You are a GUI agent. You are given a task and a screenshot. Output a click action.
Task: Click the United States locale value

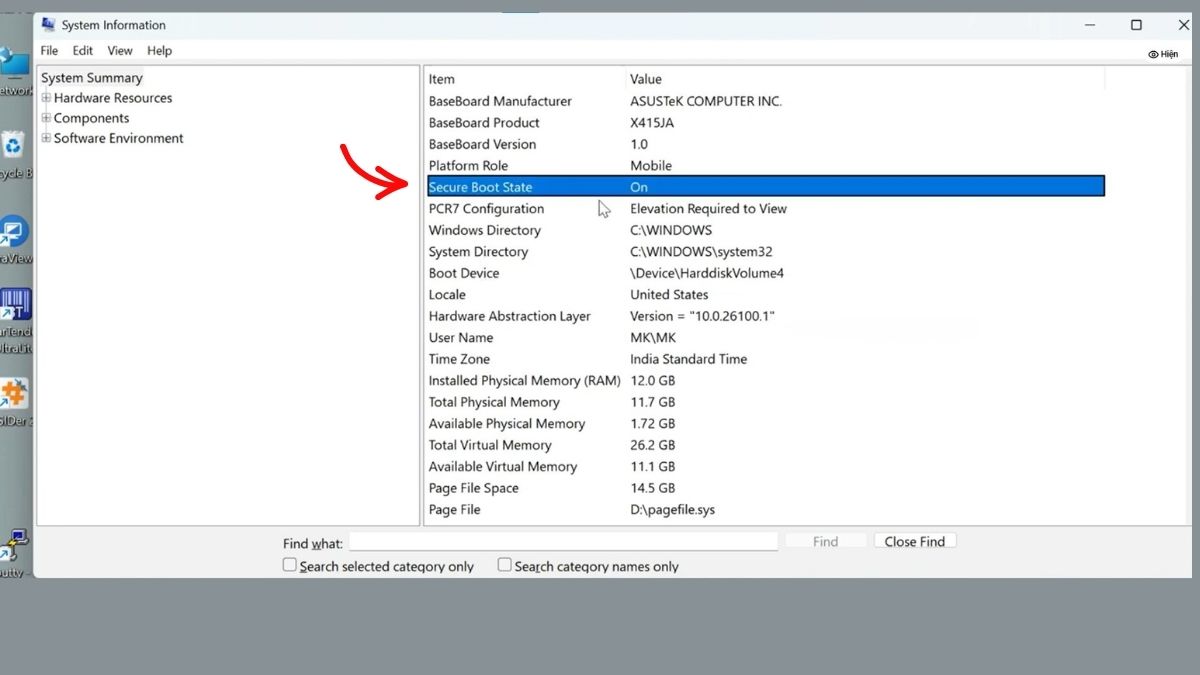pyautogui.click(x=669, y=295)
